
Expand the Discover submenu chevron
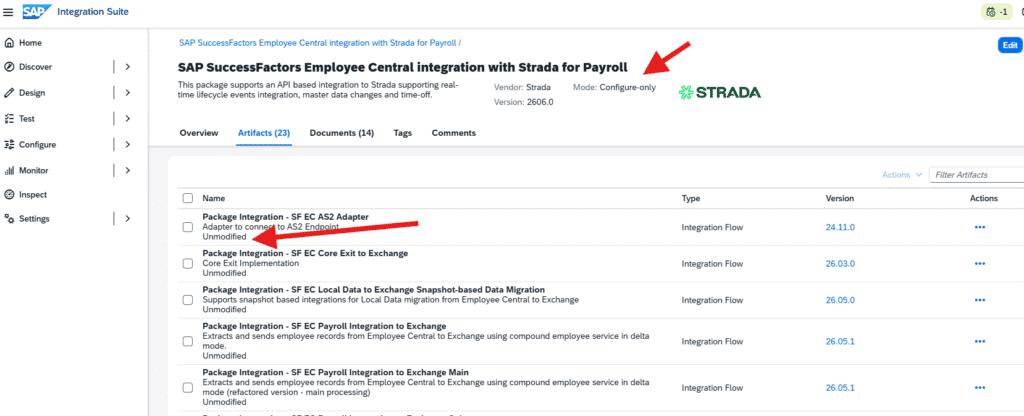coord(128,67)
